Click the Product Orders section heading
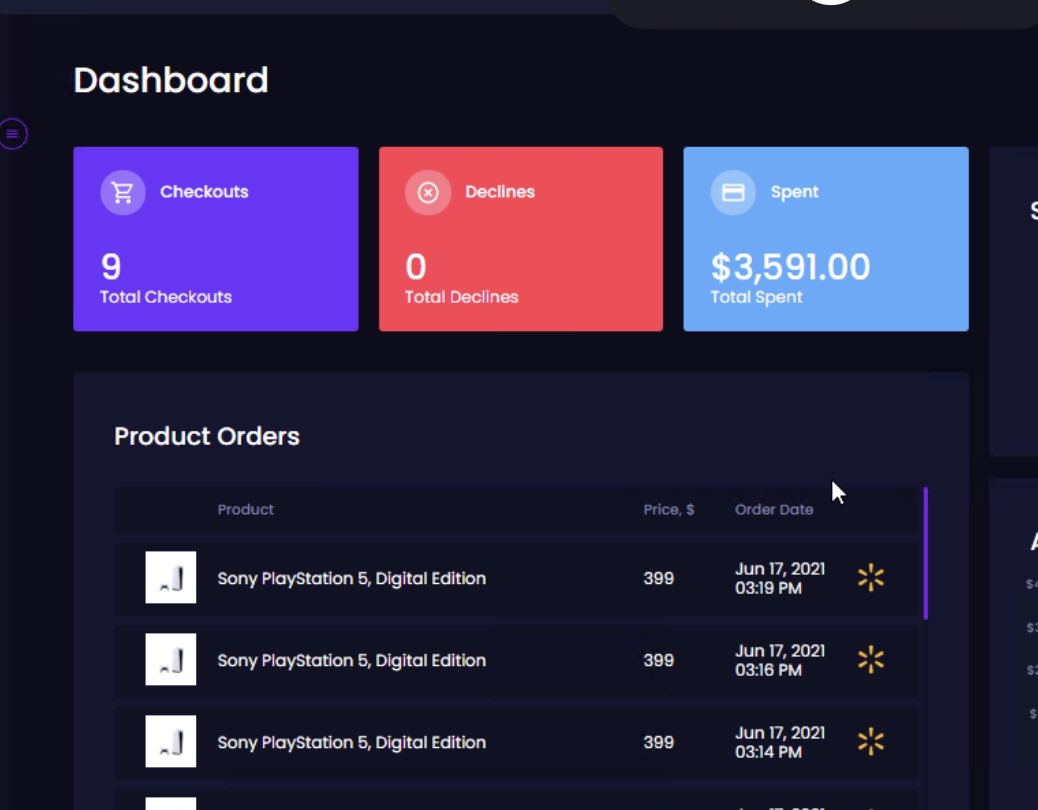 click(x=207, y=436)
